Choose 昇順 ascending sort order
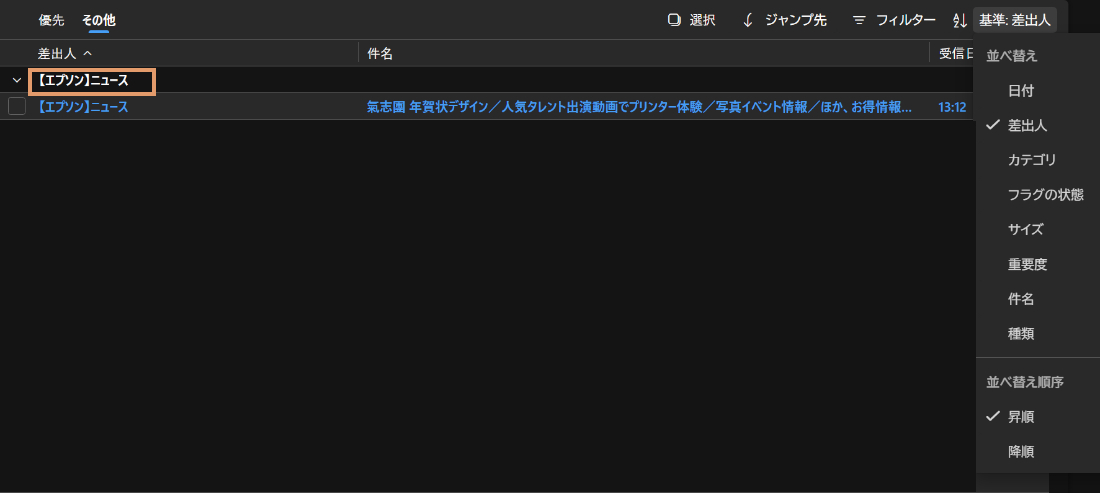1100x493 pixels. (1021, 417)
